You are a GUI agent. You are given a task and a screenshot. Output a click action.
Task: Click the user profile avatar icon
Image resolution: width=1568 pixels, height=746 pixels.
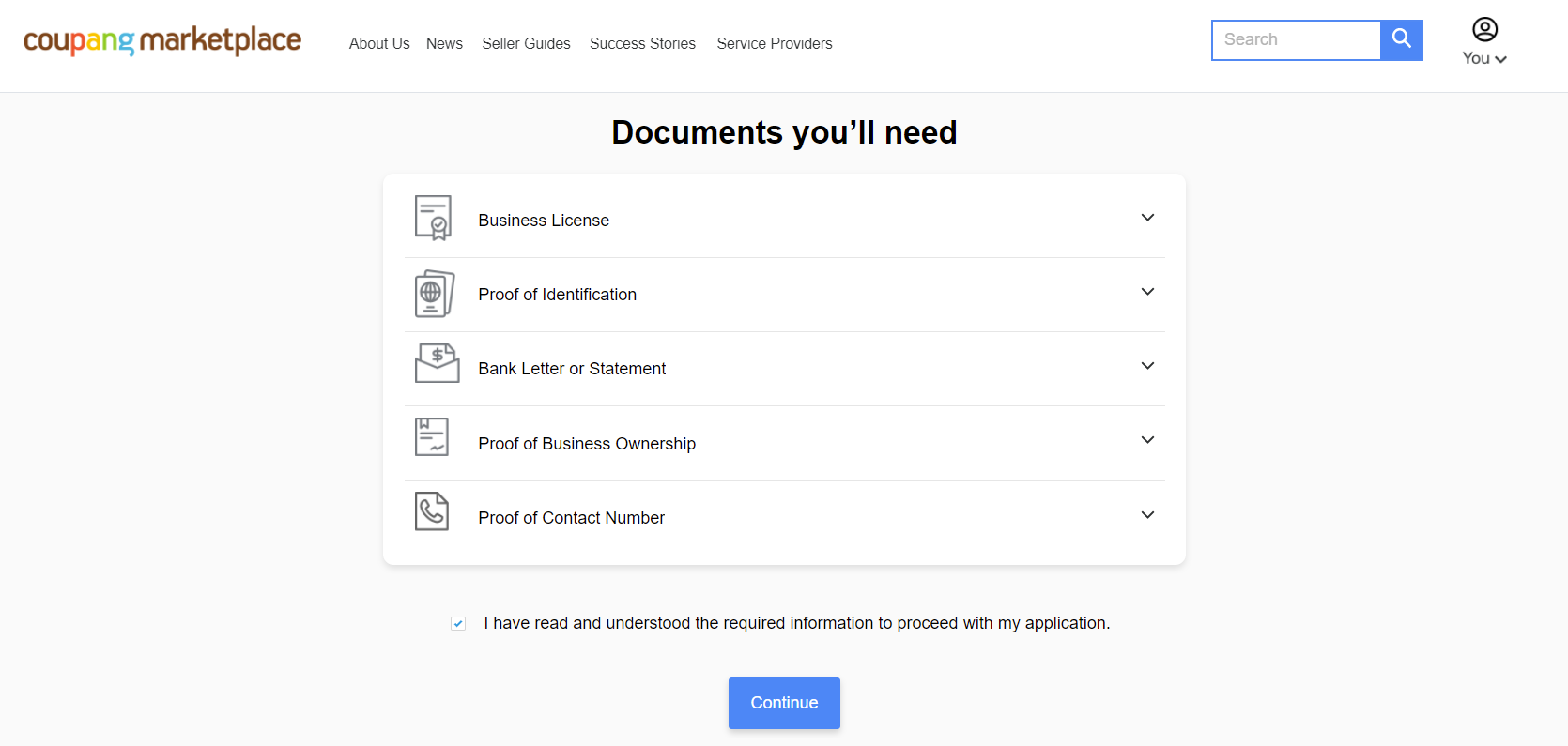[1484, 30]
